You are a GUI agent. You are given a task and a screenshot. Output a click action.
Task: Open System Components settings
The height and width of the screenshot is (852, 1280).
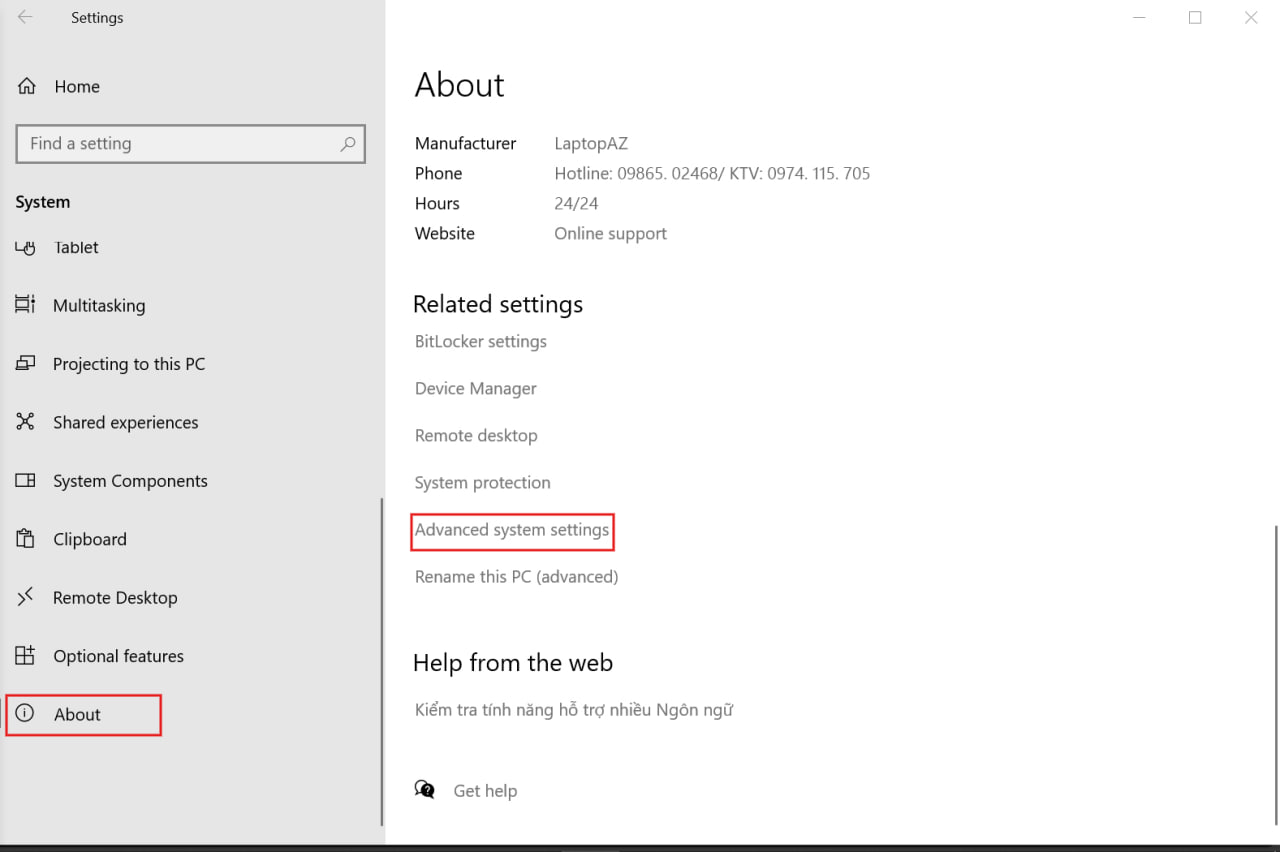[x=129, y=480]
